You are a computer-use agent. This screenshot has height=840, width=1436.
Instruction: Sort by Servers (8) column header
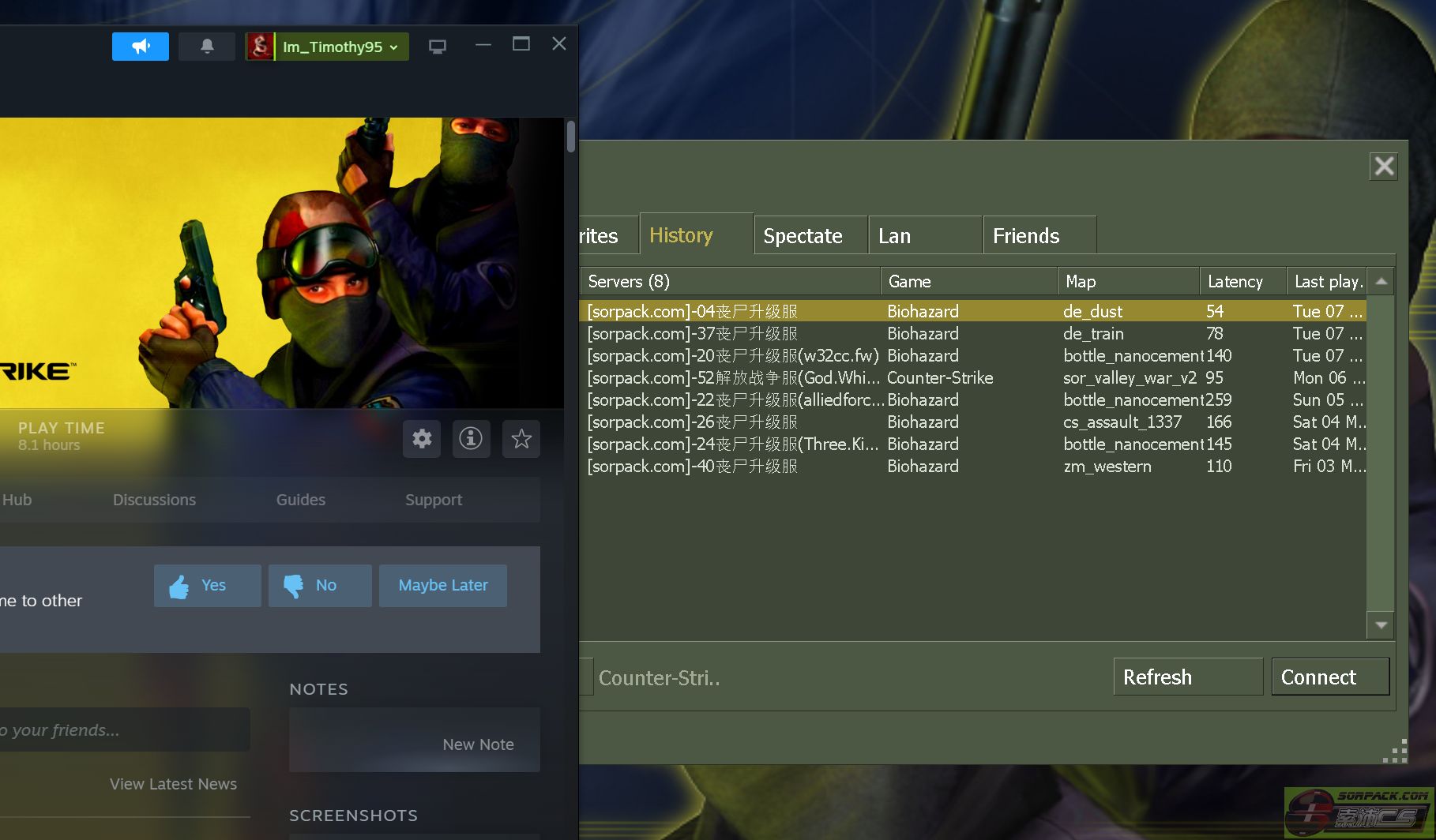[730, 281]
